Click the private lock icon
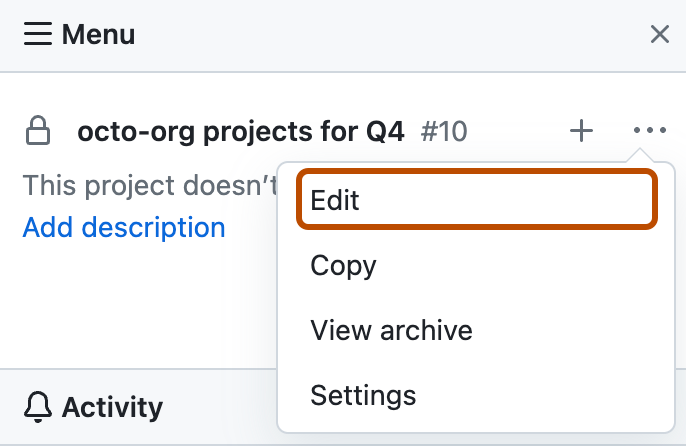Viewport: 686px width, 446px height. click(x=38, y=131)
